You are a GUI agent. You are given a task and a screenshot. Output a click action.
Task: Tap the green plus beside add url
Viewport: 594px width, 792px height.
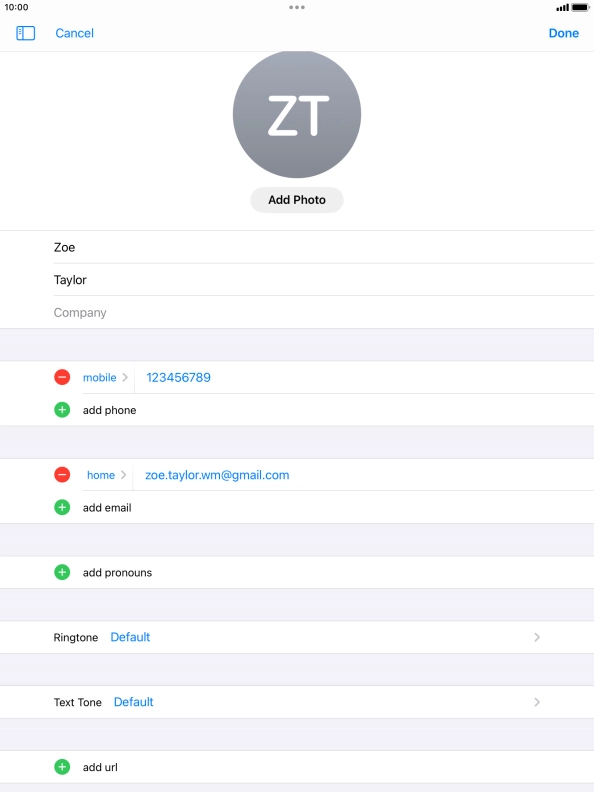(62, 767)
